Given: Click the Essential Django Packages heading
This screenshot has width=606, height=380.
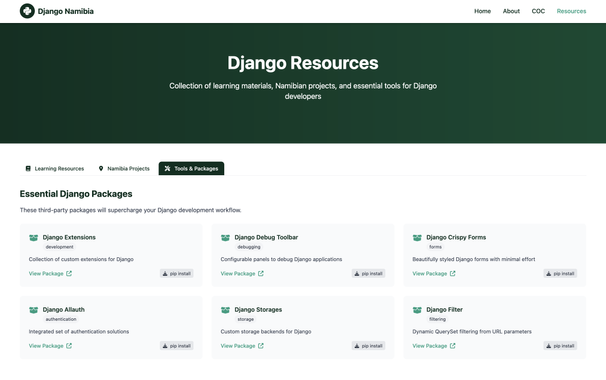Looking at the screenshot, I should 76,194.
